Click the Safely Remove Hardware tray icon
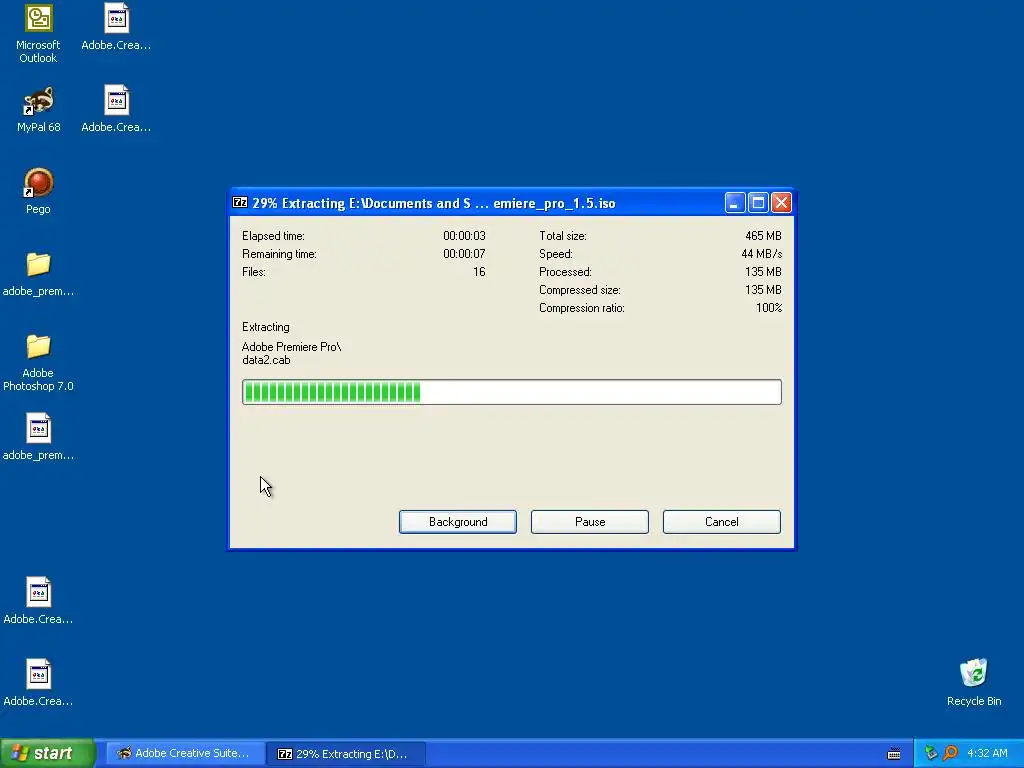Image resolution: width=1024 pixels, height=768 pixels. (931, 753)
